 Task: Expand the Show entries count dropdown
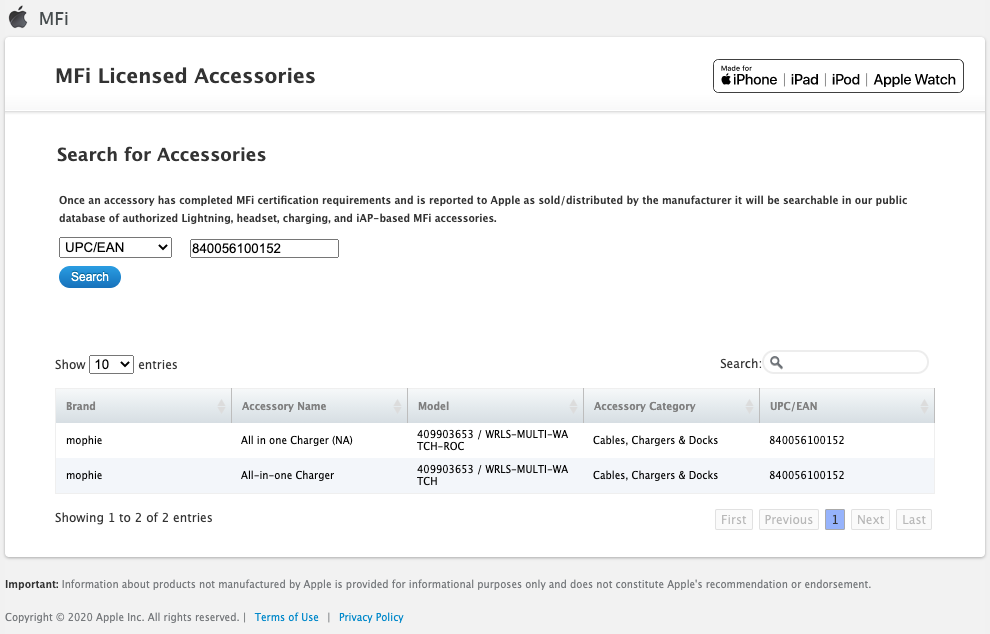pos(111,365)
